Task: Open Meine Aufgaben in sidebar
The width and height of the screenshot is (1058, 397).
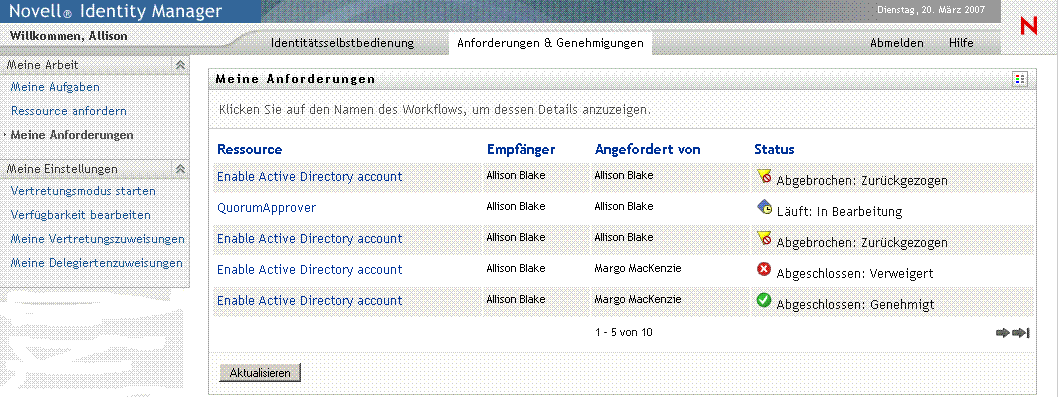Action: [x=55, y=87]
